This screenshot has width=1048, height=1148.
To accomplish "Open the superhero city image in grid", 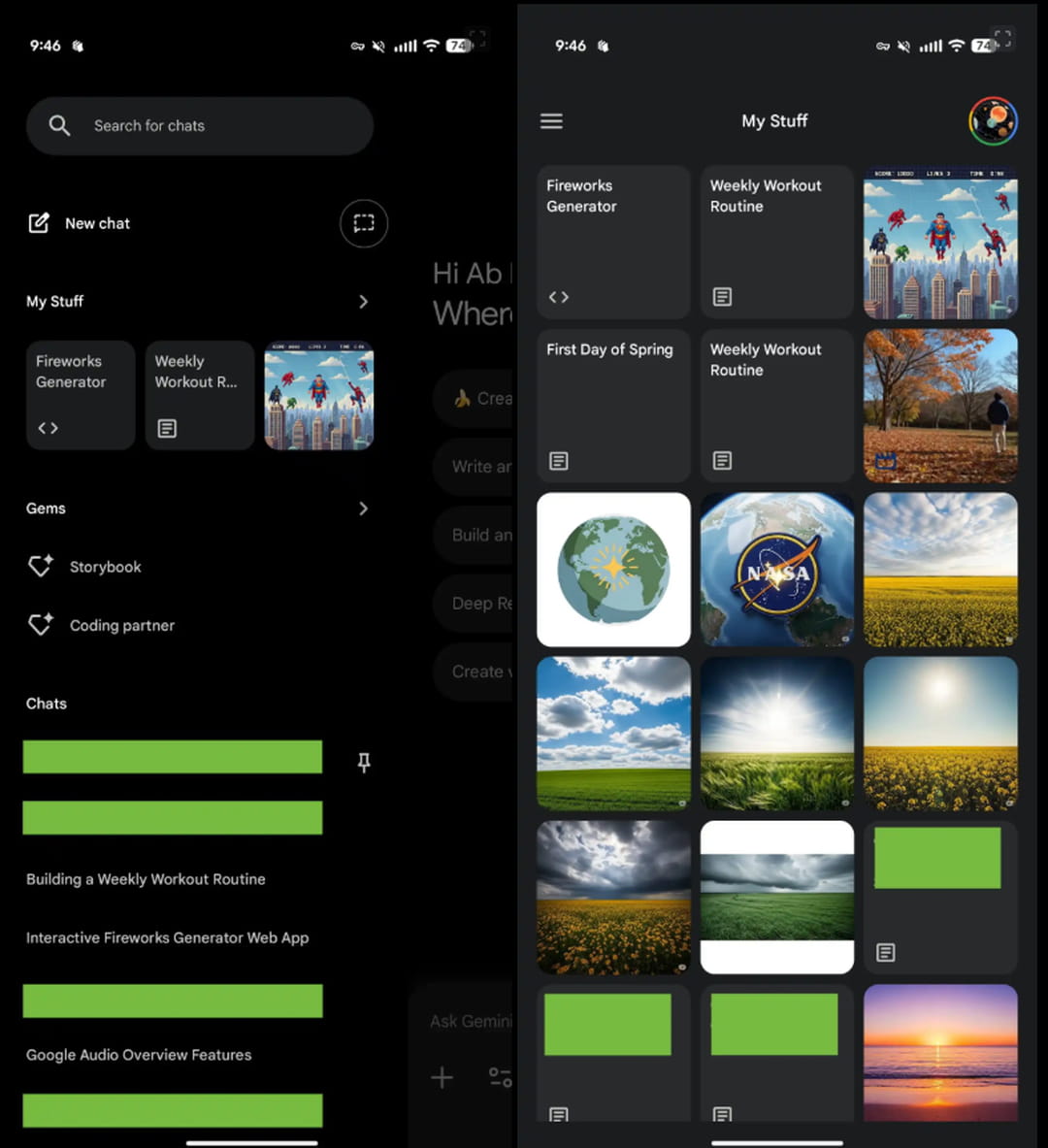I will (x=940, y=242).
